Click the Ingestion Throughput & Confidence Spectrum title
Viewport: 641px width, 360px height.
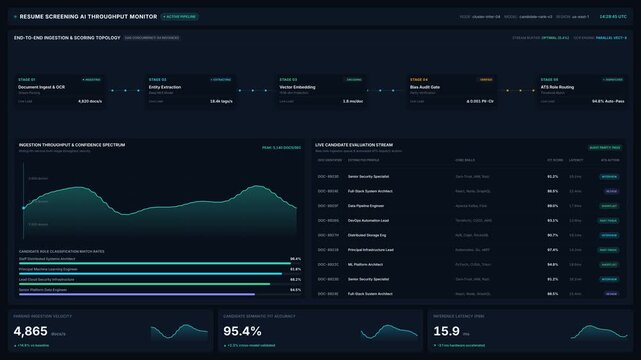pyautogui.click(x=72, y=145)
